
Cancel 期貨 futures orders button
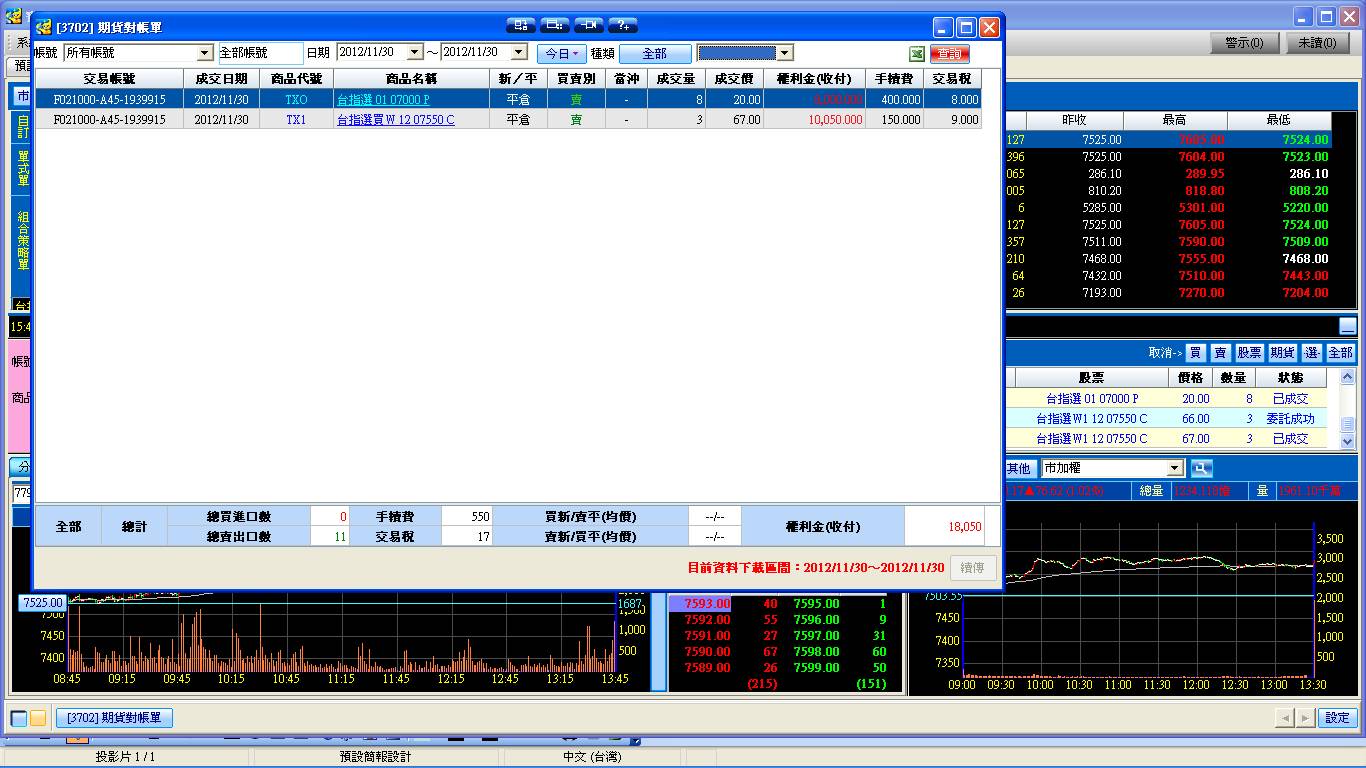[1283, 353]
